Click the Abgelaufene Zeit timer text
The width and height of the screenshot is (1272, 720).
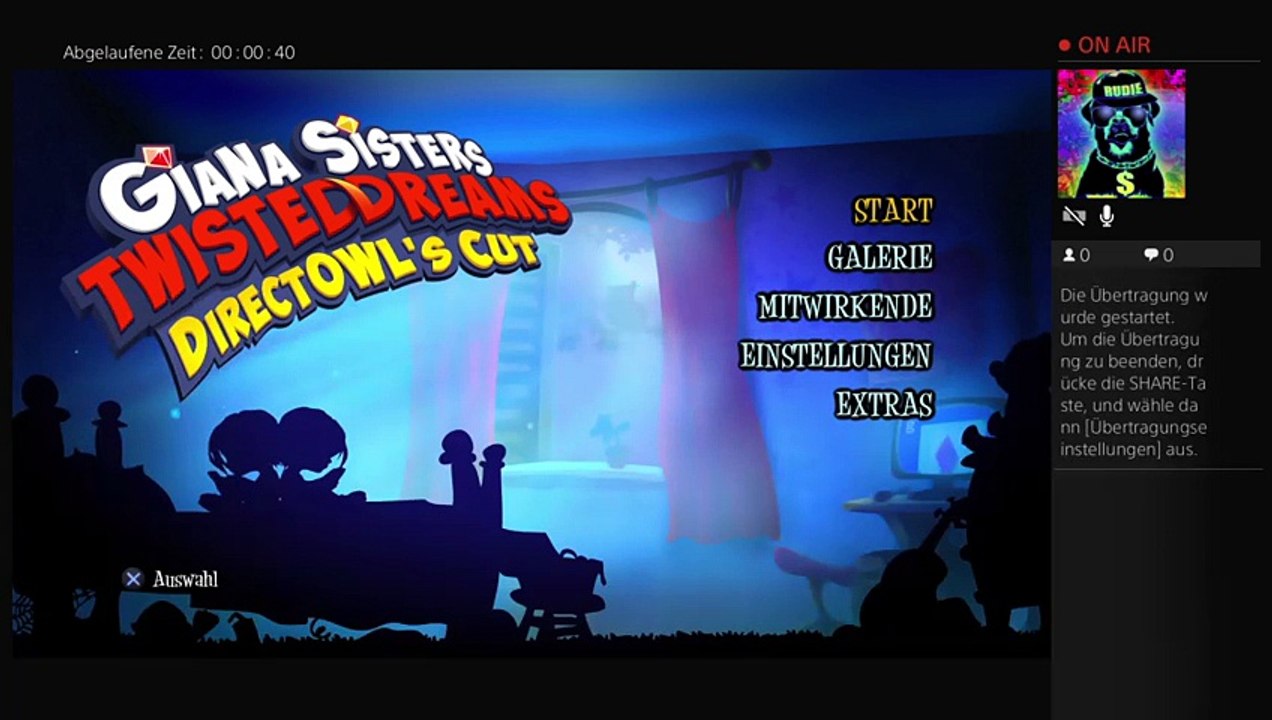[x=179, y=52]
